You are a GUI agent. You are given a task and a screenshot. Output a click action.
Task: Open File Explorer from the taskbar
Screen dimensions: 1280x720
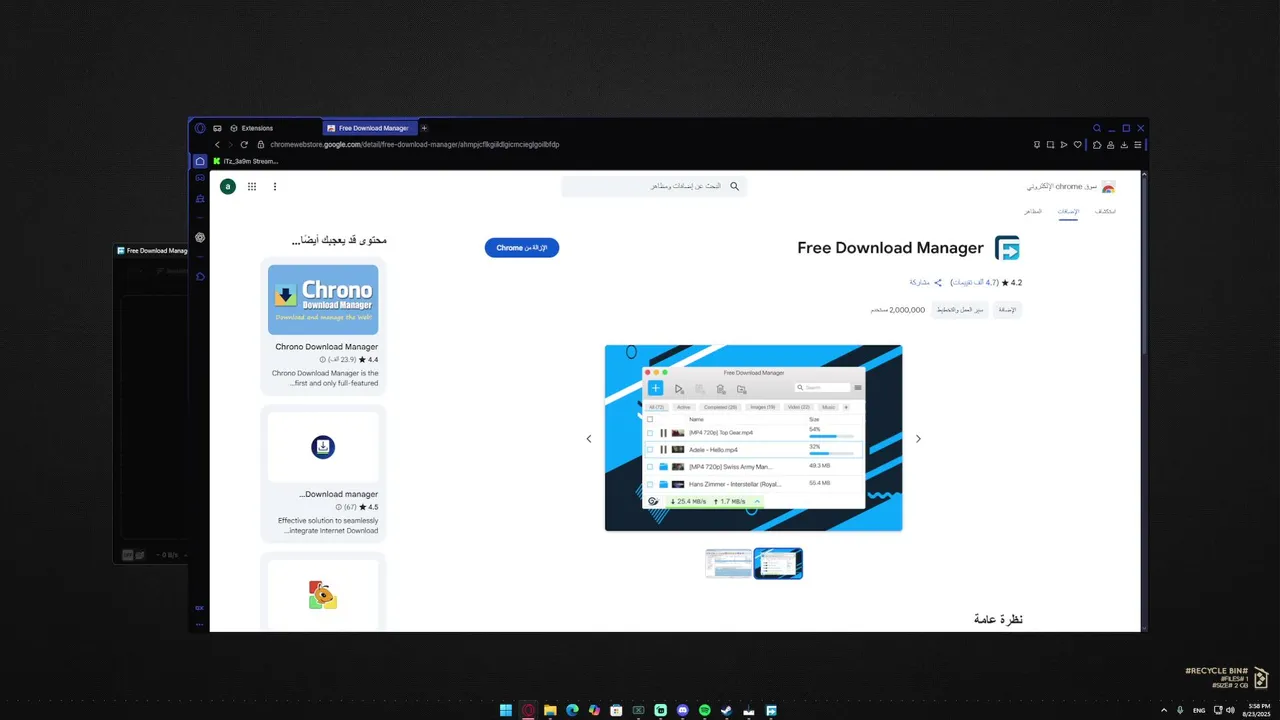coord(550,710)
